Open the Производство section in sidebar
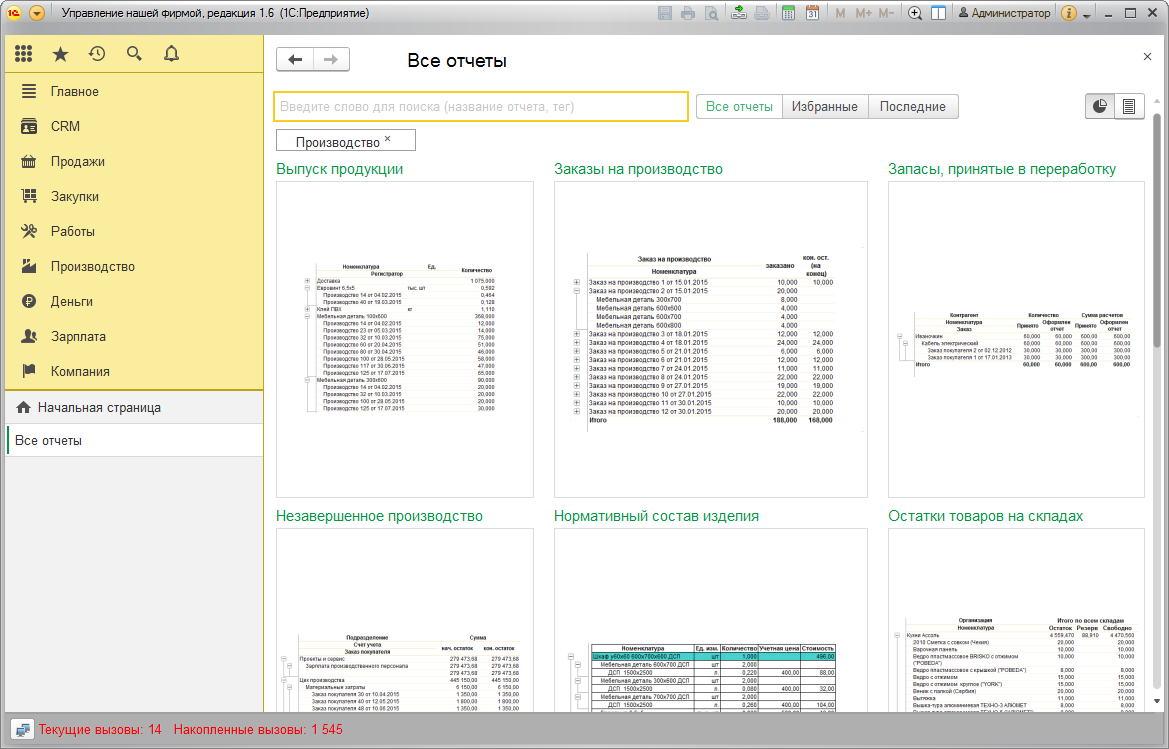The width and height of the screenshot is (1169, 749). tap(134, 267)
